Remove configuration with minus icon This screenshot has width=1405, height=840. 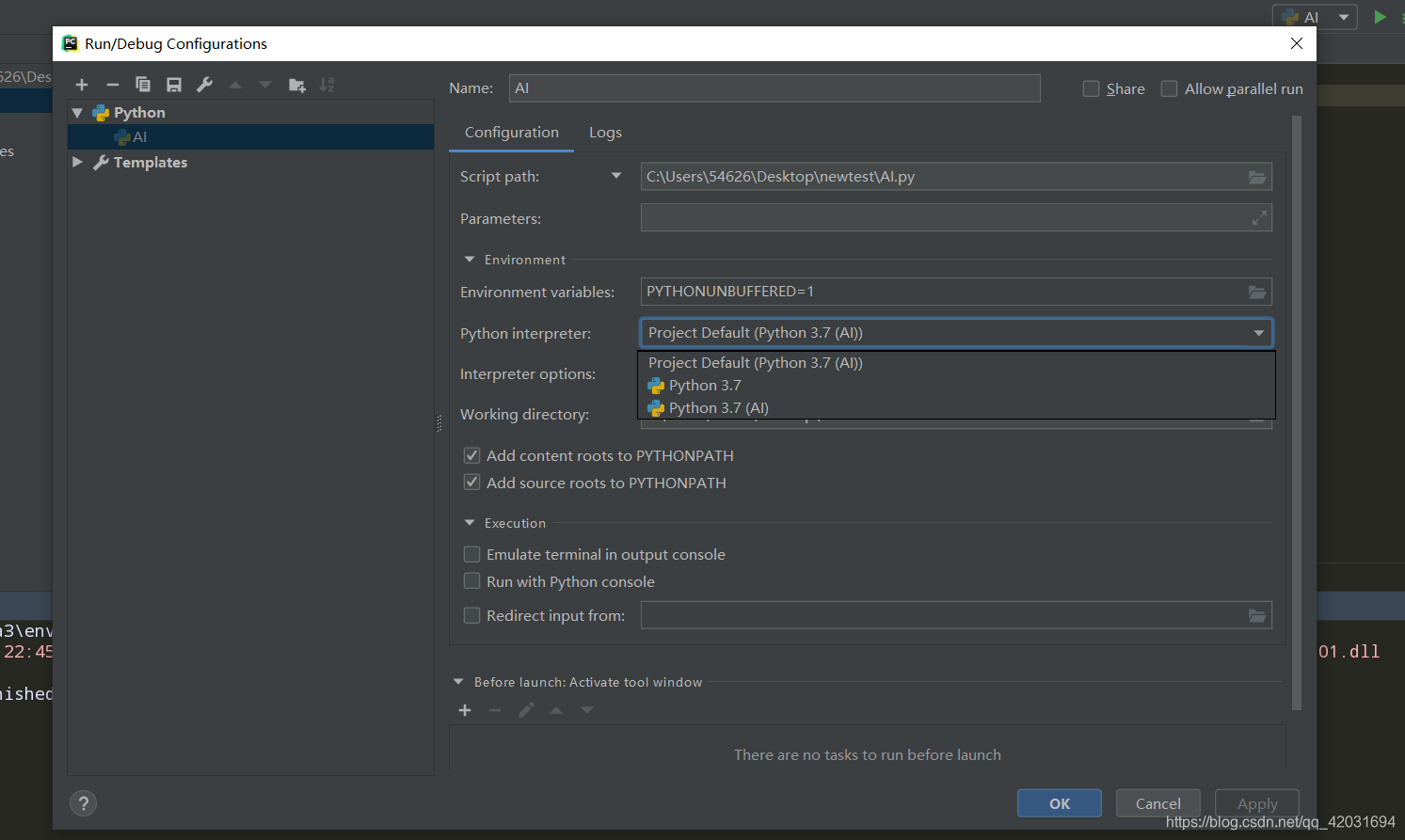(113, 85)
